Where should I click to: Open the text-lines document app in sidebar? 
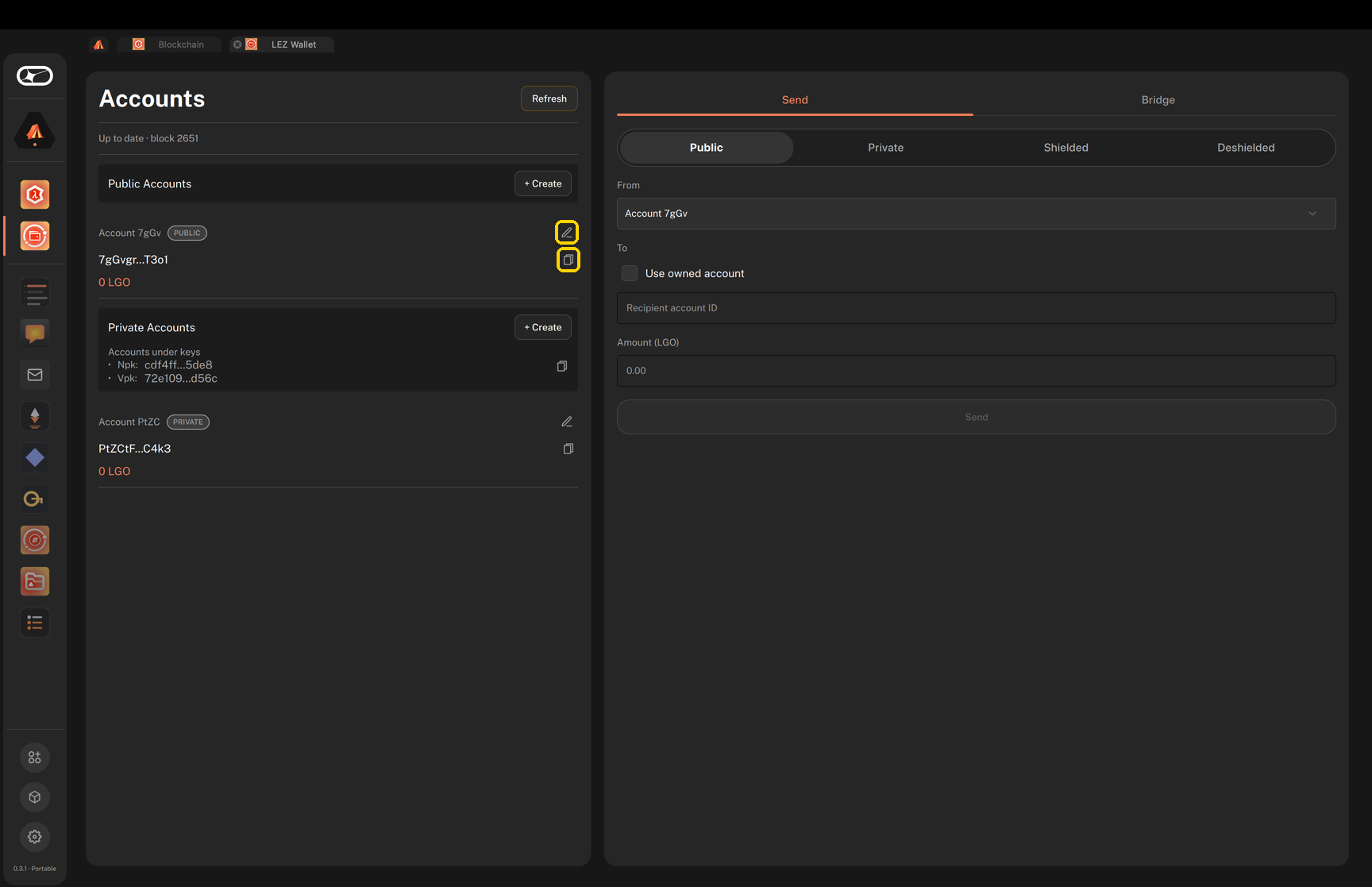[35, 293]
